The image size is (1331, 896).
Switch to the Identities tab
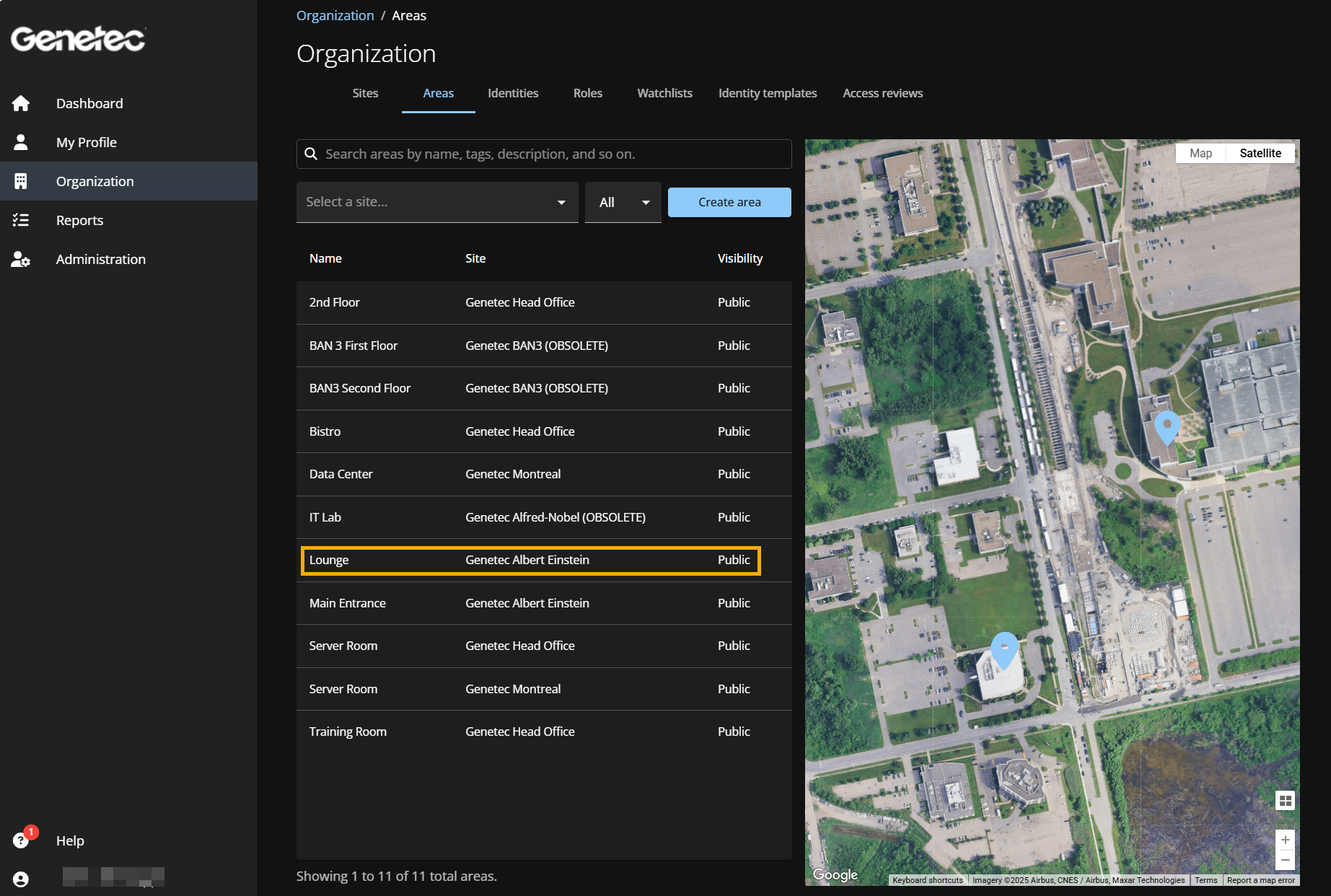[512, 93]
